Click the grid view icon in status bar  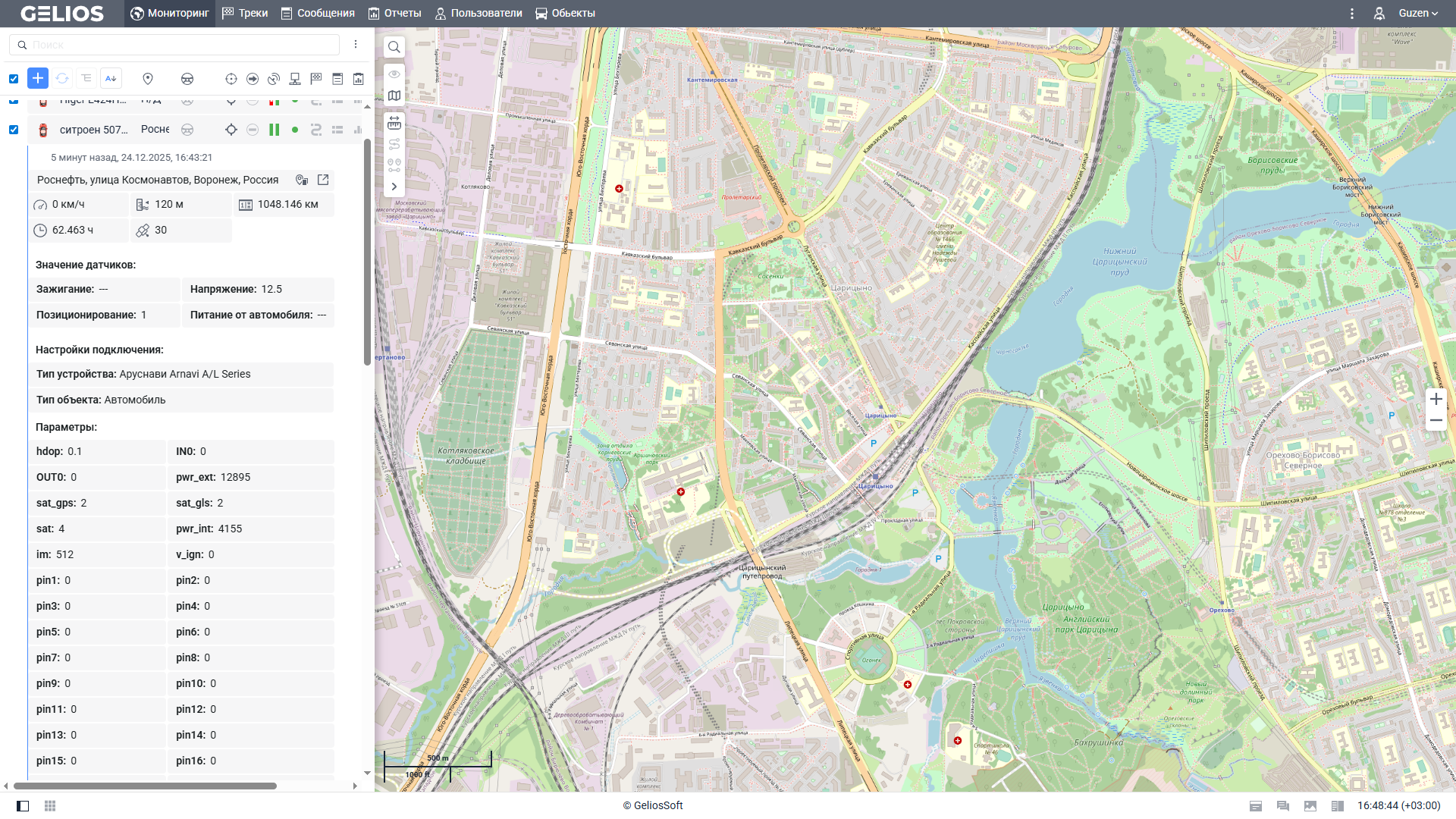click(50, 805)
